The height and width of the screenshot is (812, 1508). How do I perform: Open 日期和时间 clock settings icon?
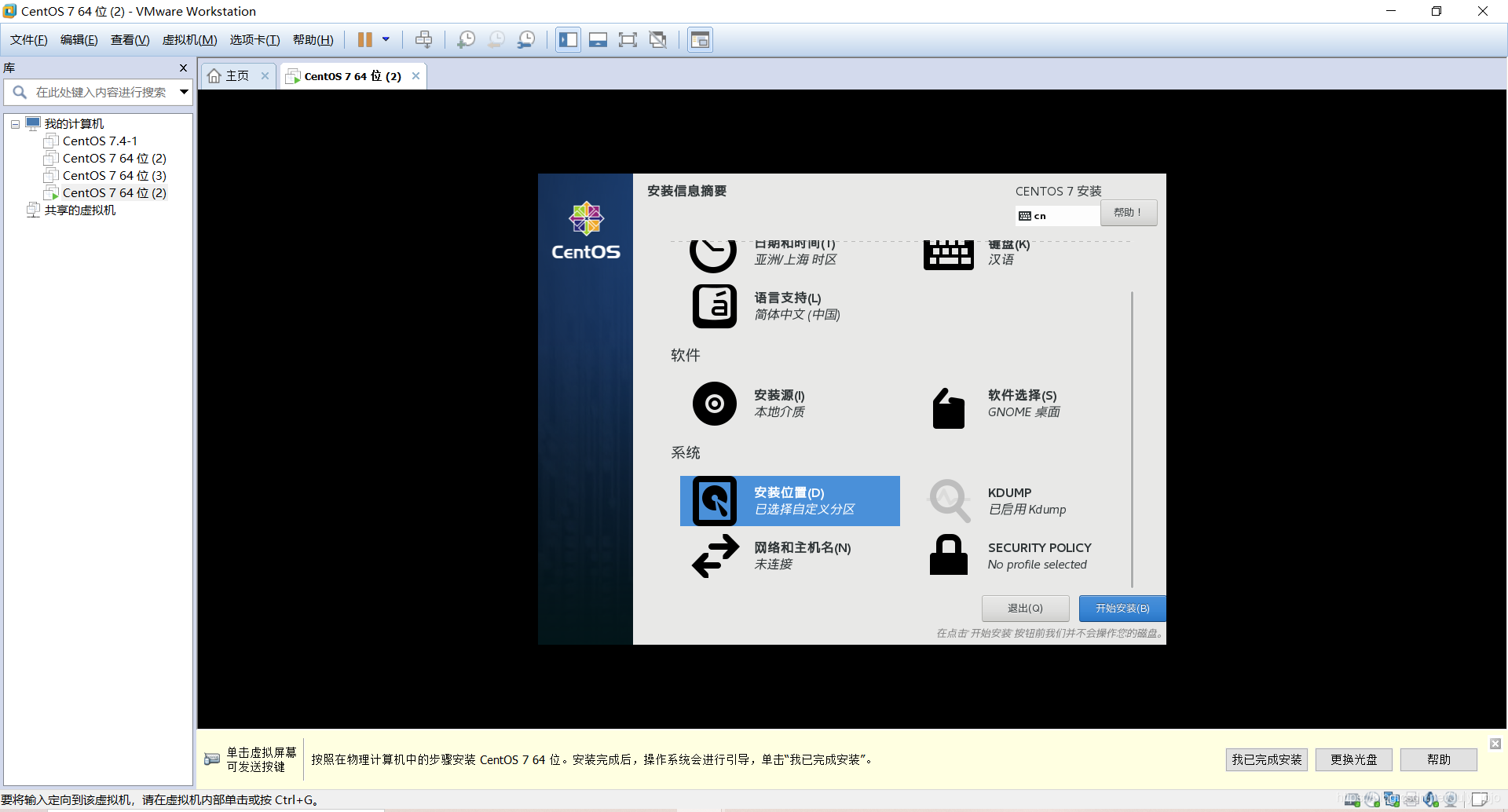click(x=713, y=255)
